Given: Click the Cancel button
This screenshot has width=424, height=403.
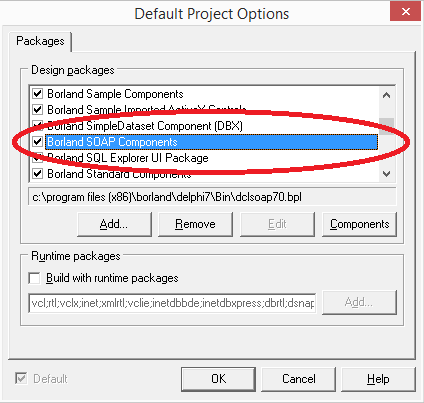Looking at the screenshot, I should 299,379.
